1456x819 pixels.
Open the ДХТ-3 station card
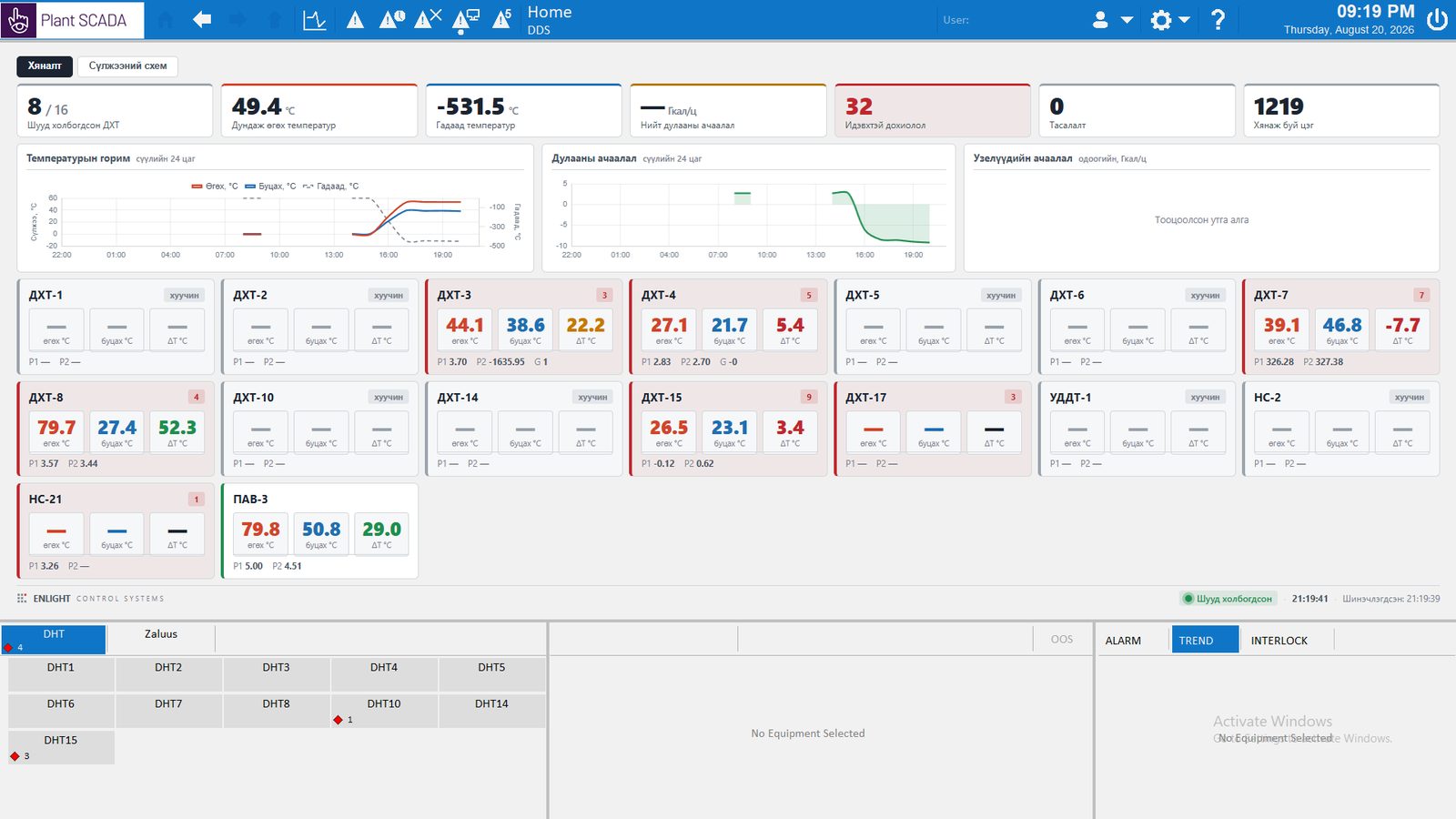point(523,327)
